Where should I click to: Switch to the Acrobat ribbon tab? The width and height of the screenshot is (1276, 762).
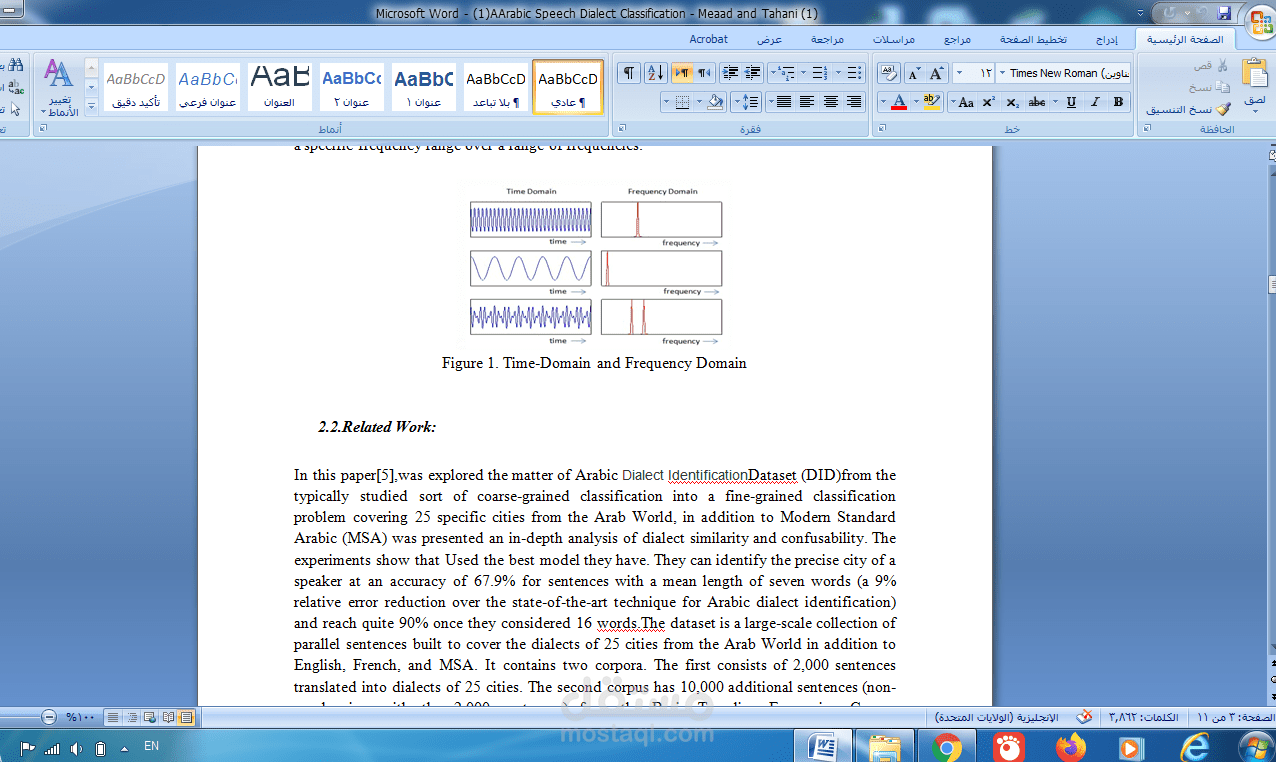pyautogui.click(x=708, y=39)
